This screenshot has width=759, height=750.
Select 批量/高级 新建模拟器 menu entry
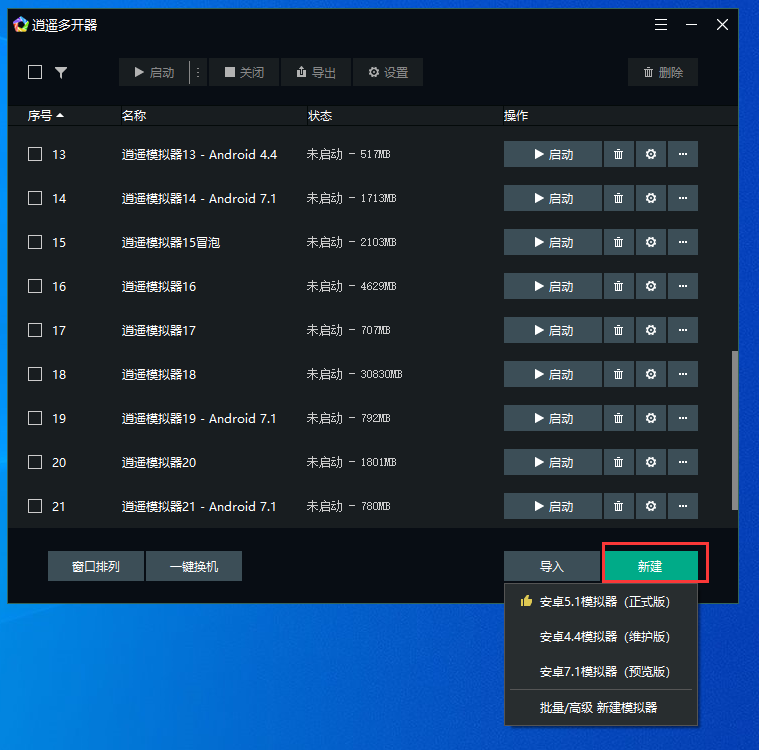pos(598,707)
